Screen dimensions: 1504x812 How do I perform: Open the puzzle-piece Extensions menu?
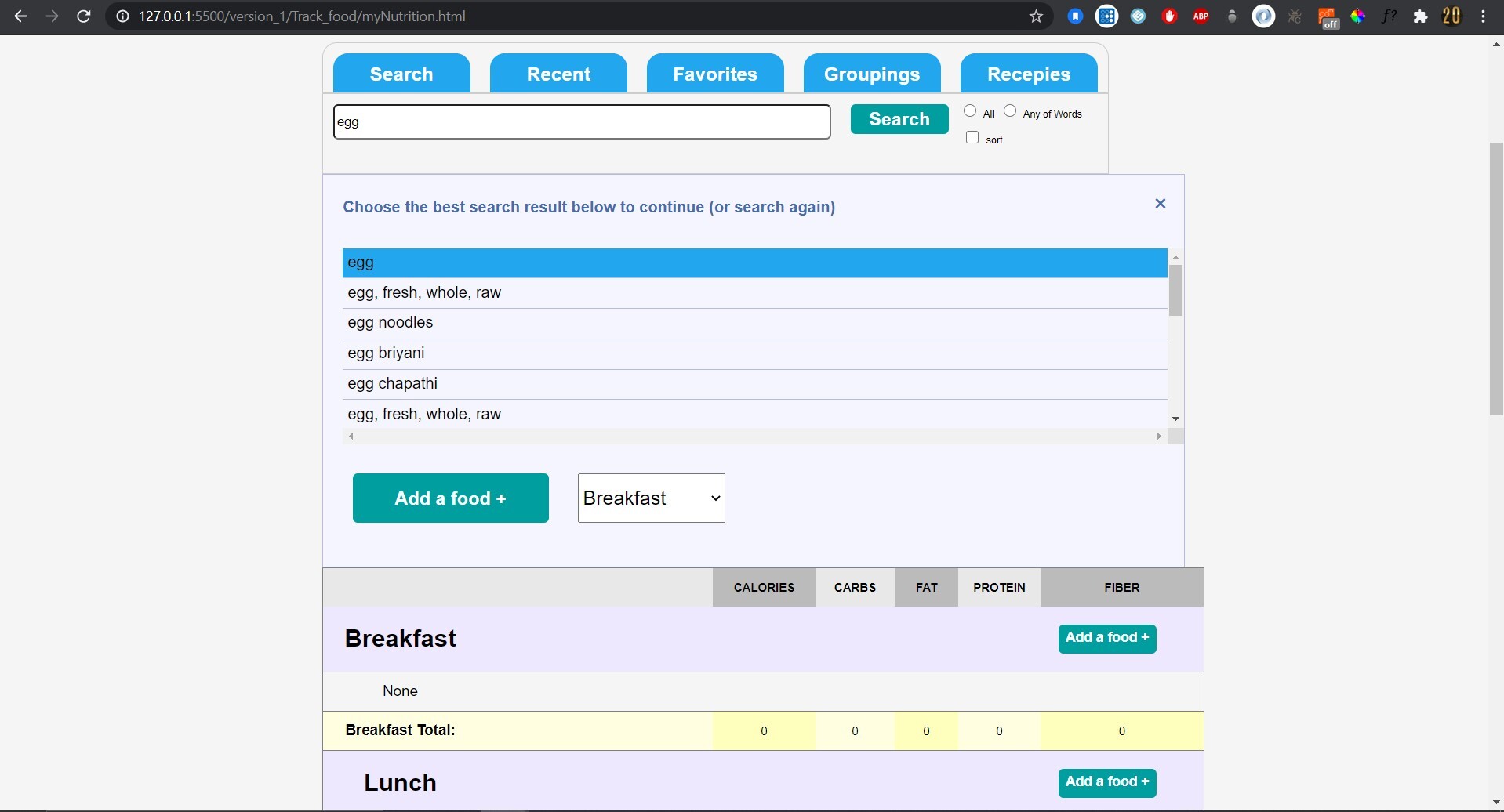(x=1420, y=16)
